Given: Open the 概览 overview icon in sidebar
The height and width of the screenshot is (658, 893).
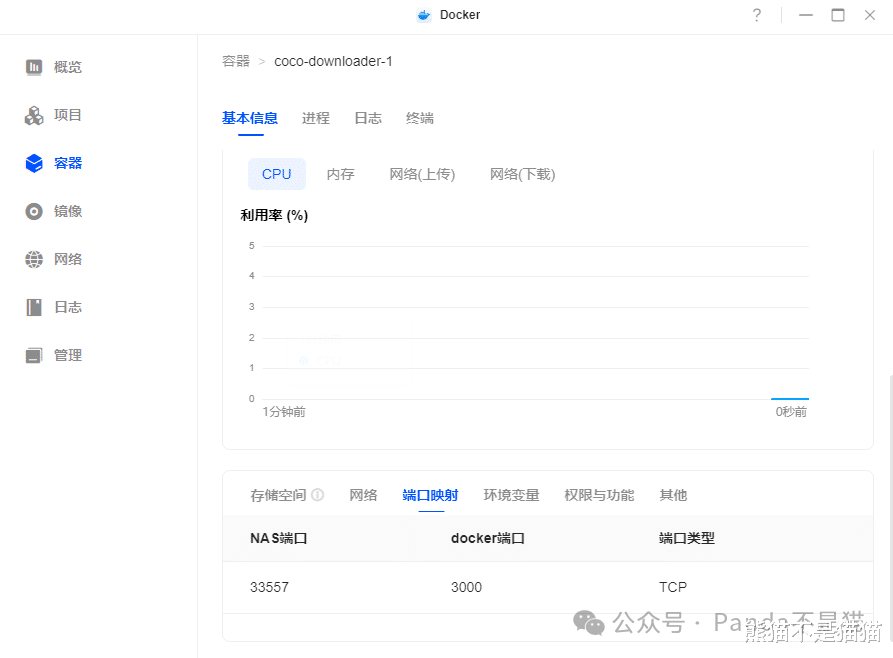Looking at the screenshot, I should point(34,67).
